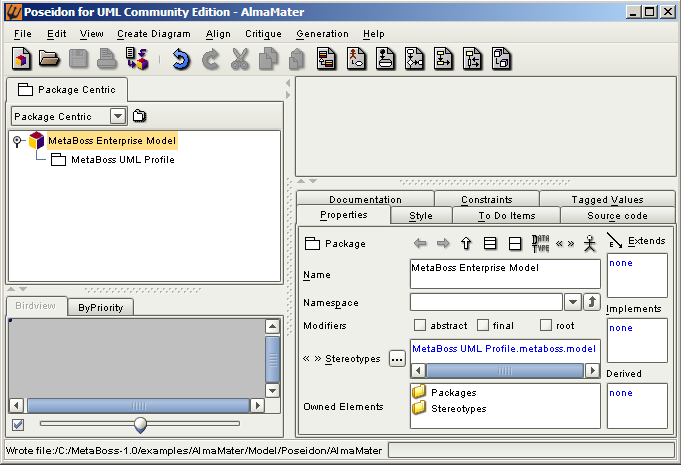681x465 pixels.
Task: Add a Data Type icon
Action: point(540,243)
